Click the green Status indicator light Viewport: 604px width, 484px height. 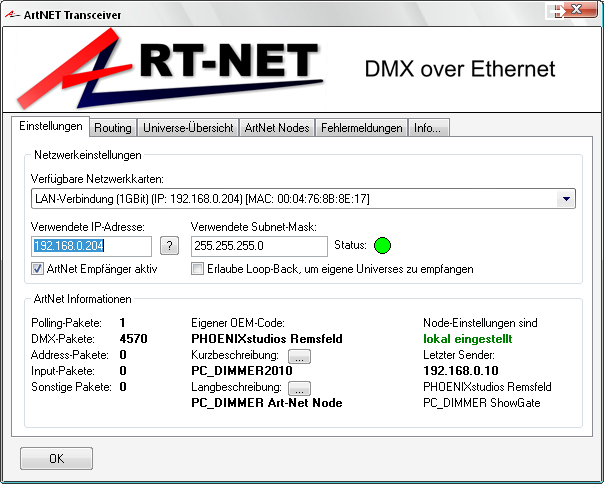[x=382, y=245]
